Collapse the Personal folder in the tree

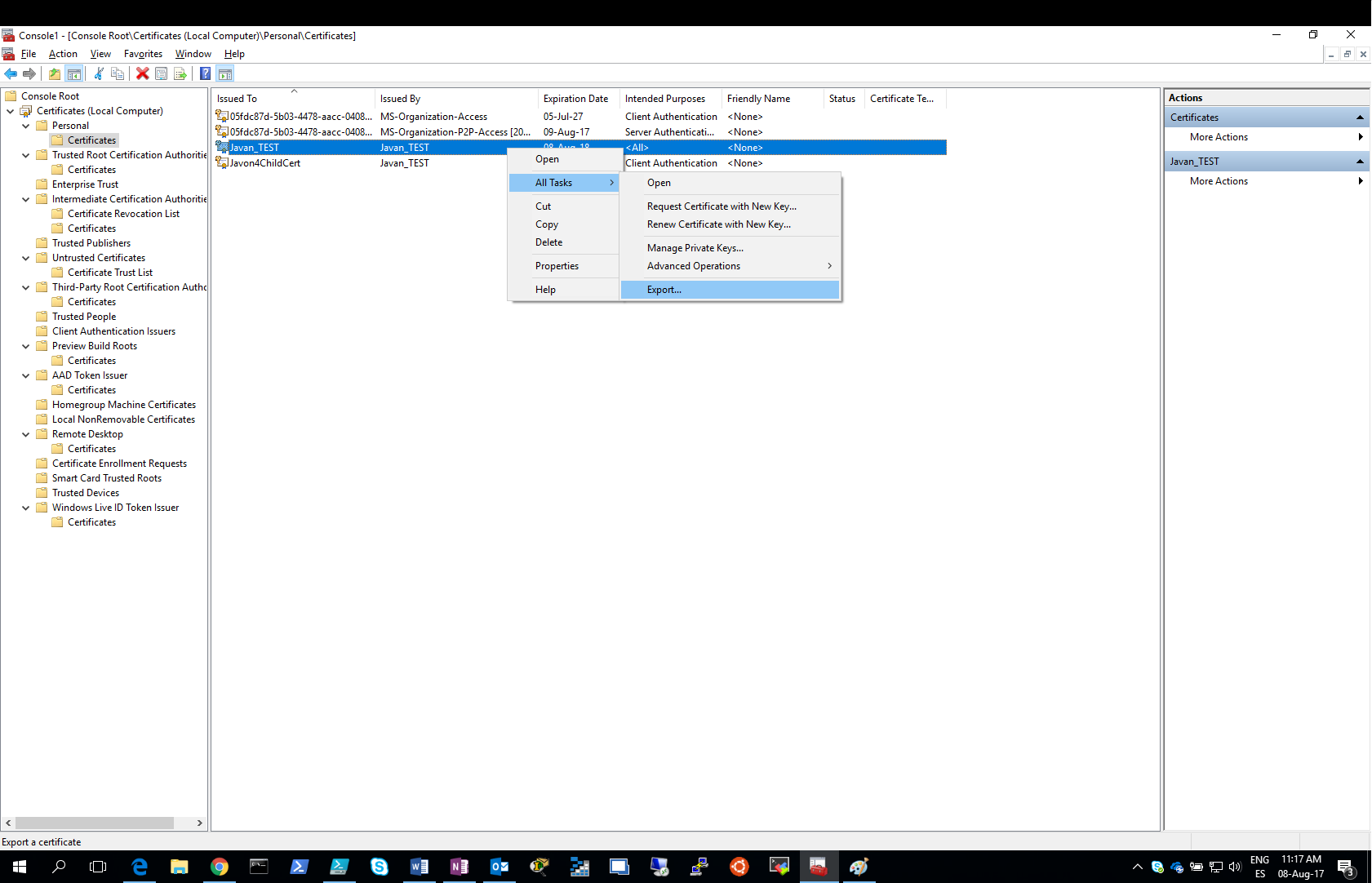pos(25,126)
